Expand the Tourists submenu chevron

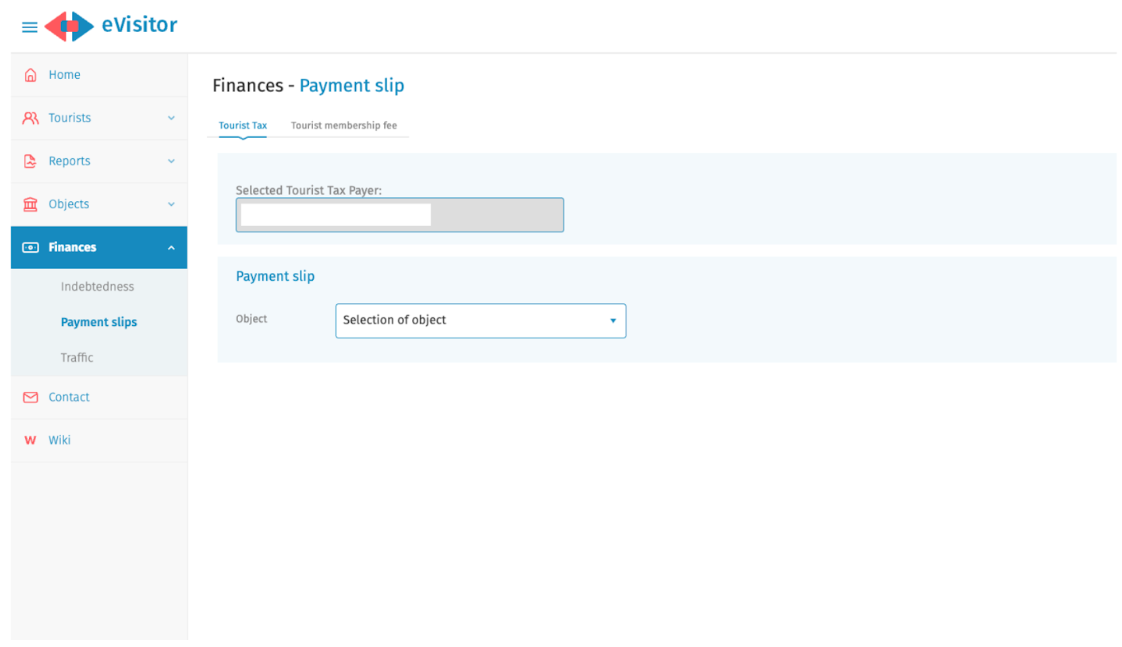pyautogui.click(x=171, y=118)
